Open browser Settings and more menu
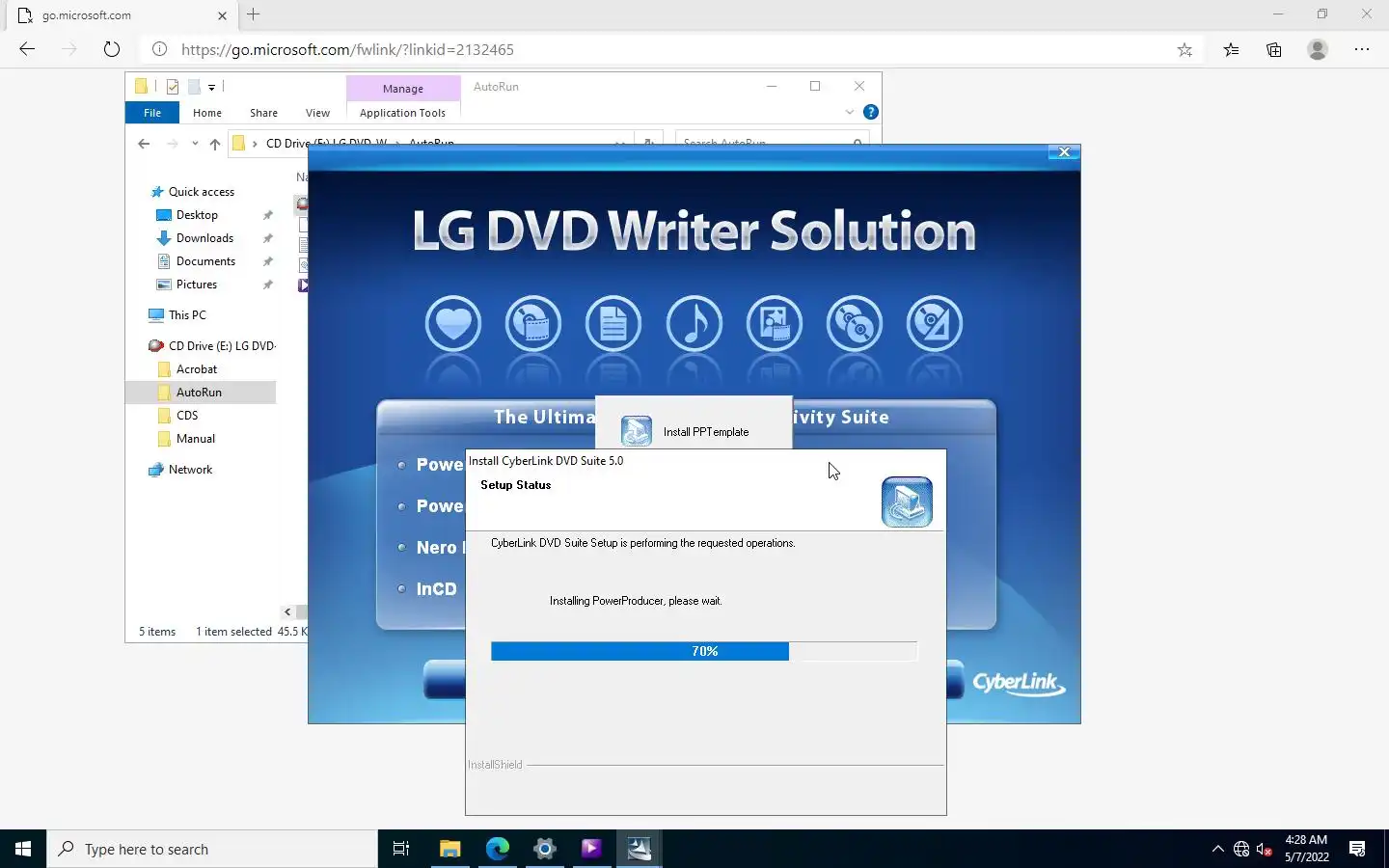 tap(1362, 49)
